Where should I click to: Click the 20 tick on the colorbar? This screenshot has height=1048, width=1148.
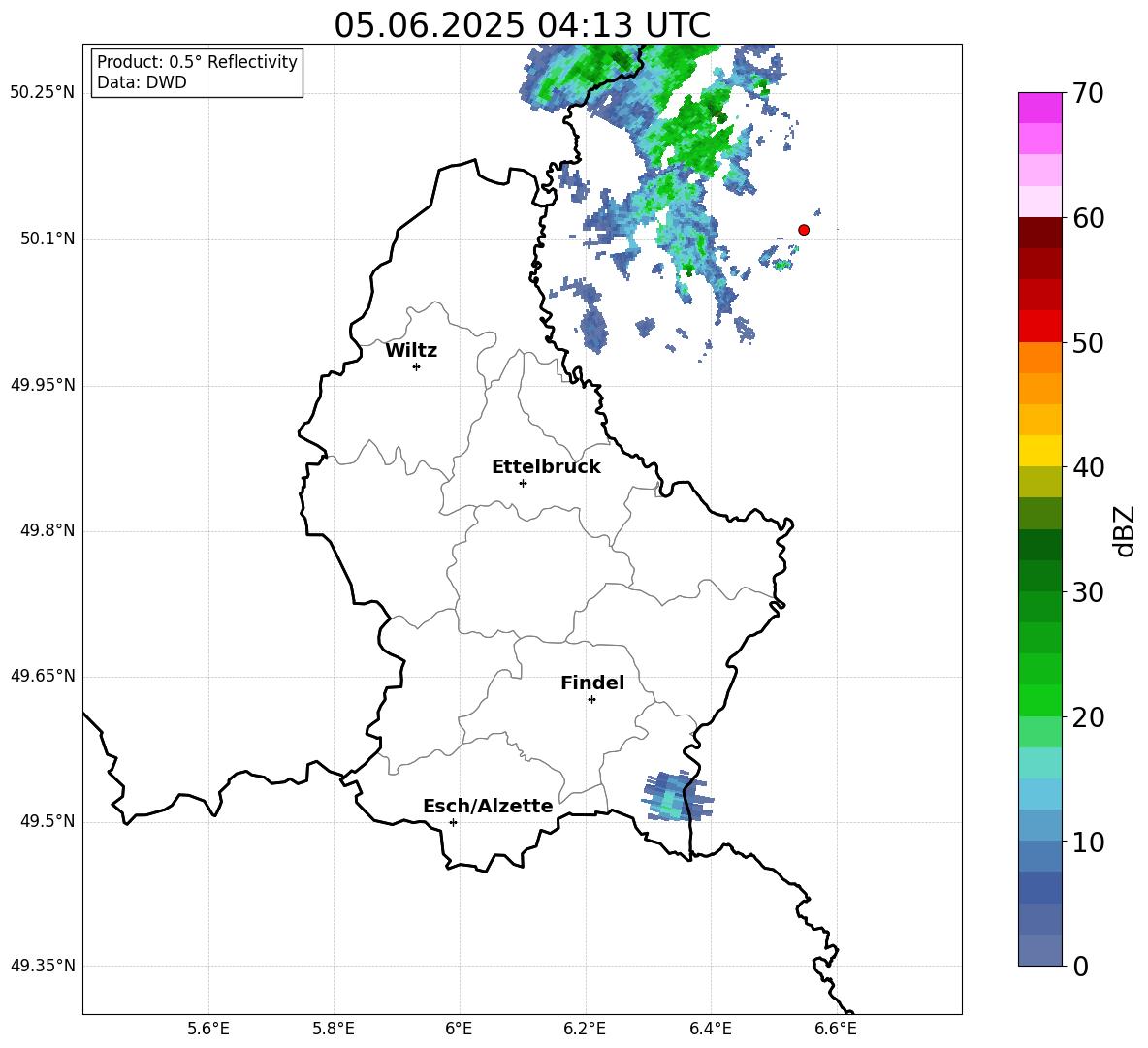coord(1089,716)
